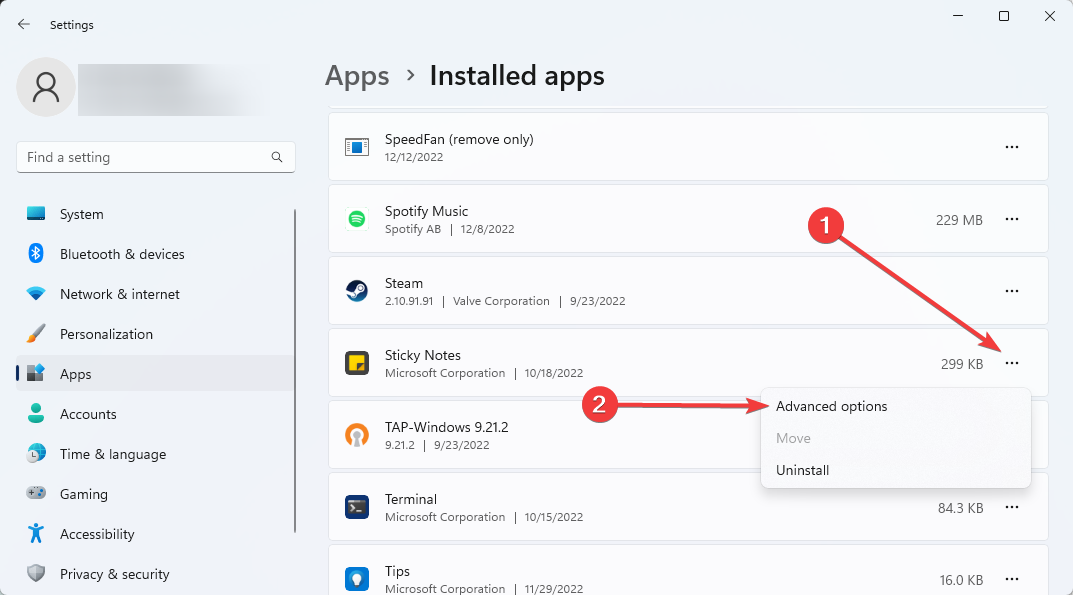The image size is (1073, 595).
Task: Click the TAP-Windows 9.21.2 app name
Action: (x=446, y=427)
